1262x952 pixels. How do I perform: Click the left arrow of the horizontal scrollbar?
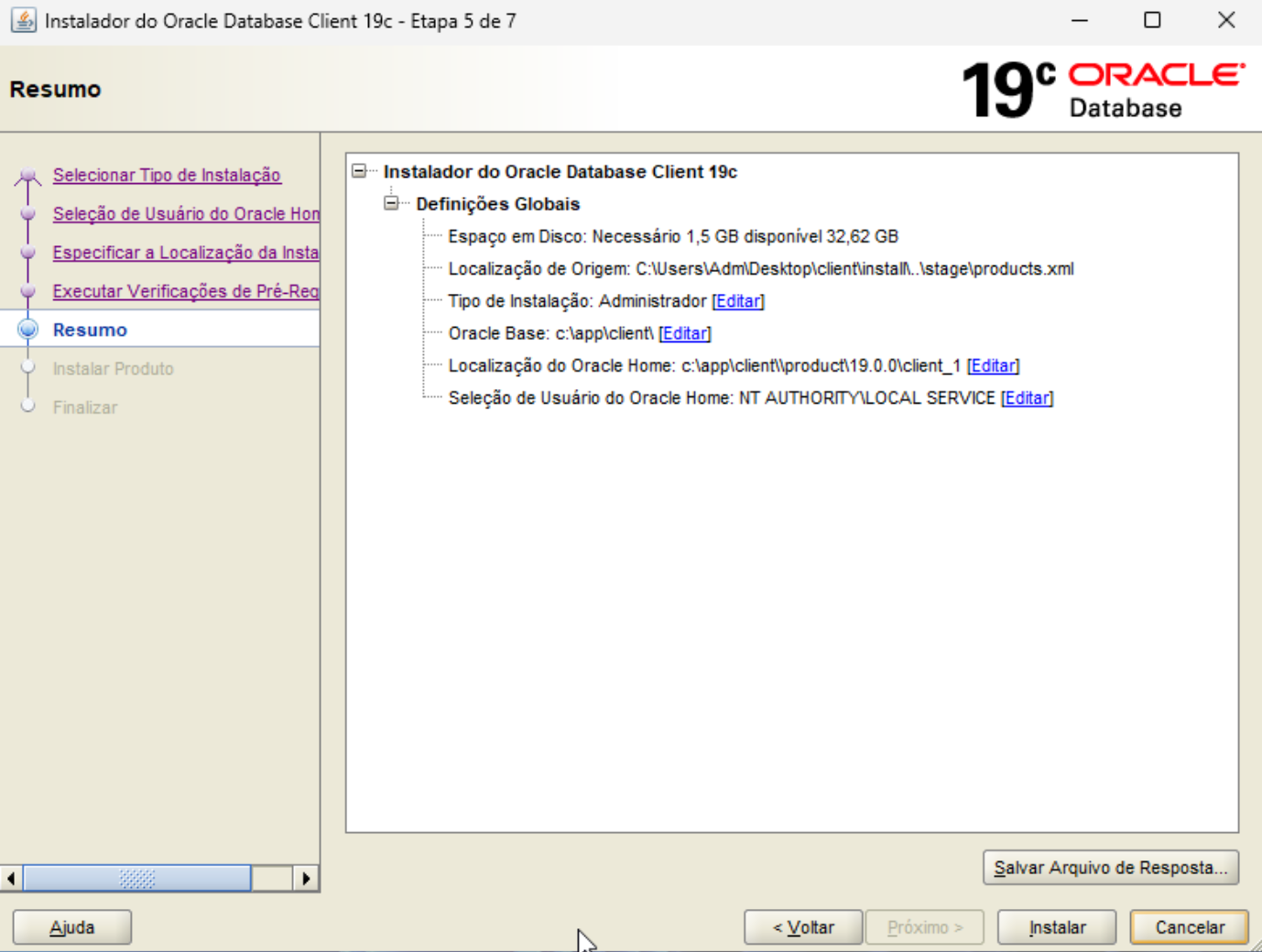[9, 878]
